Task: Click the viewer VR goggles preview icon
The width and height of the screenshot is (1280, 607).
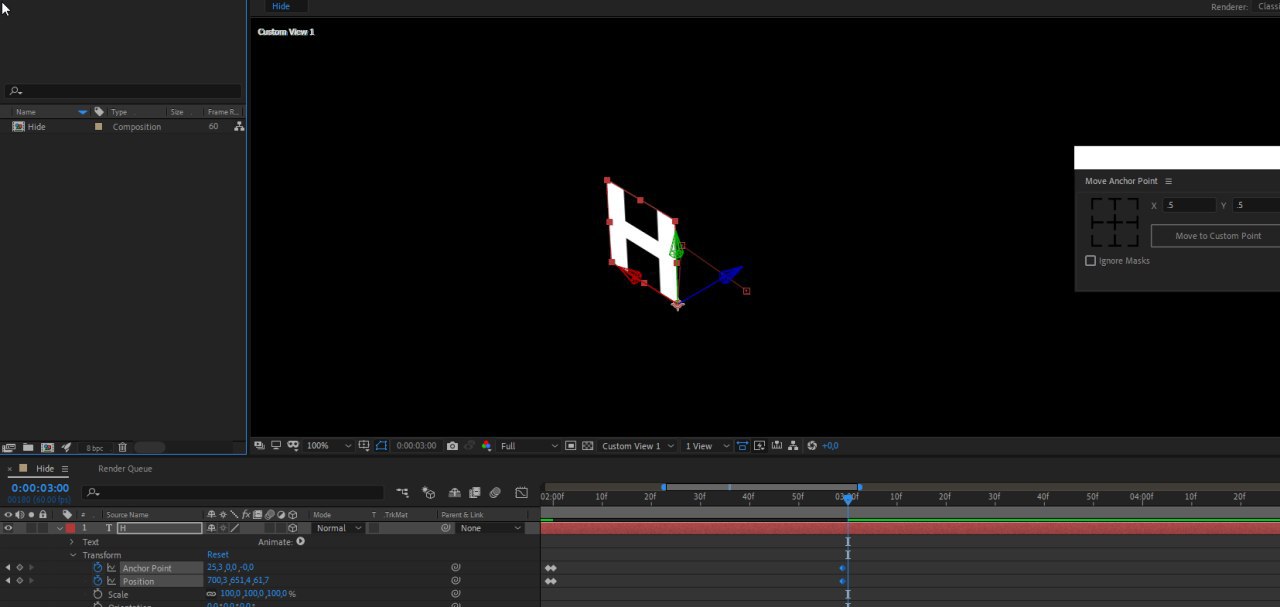Action: [293, 446]
